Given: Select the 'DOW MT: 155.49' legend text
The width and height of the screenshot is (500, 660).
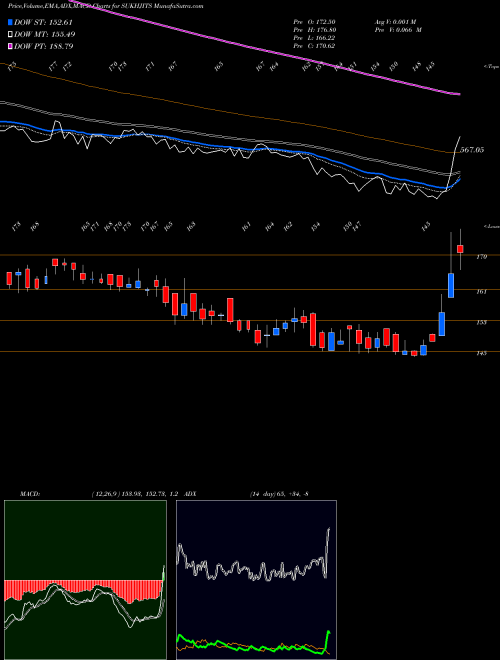Looking at the screenshot, I should pos(45,34).
